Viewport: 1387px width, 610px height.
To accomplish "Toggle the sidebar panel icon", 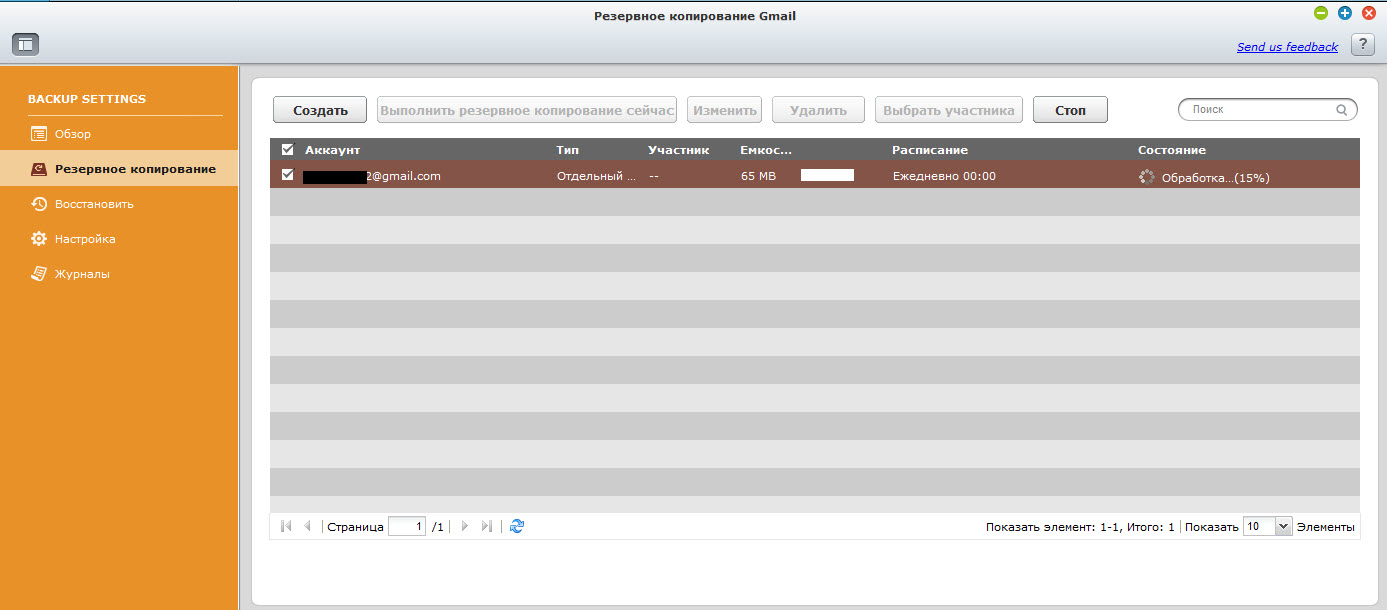I will [x=25, y=44].
